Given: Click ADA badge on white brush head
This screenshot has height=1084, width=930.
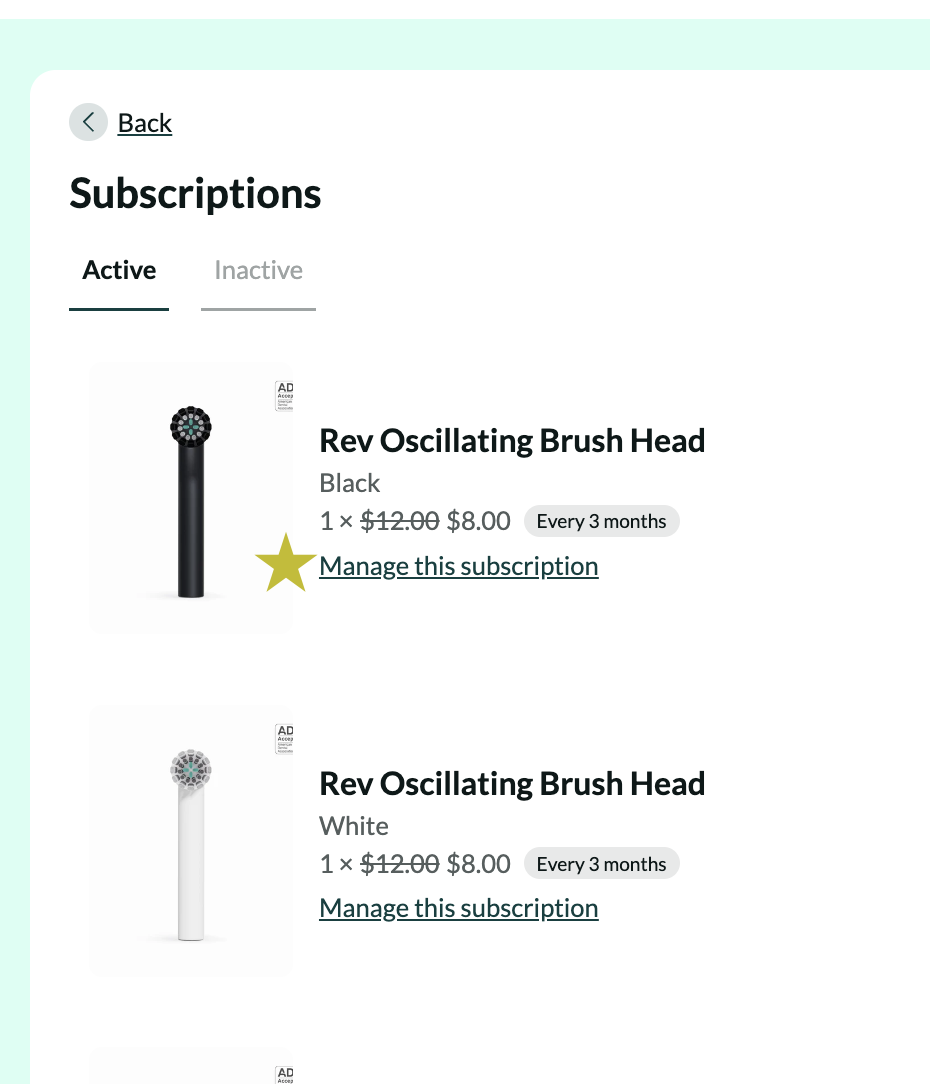Looking at the screenshot, I should [x=284, y=739].
